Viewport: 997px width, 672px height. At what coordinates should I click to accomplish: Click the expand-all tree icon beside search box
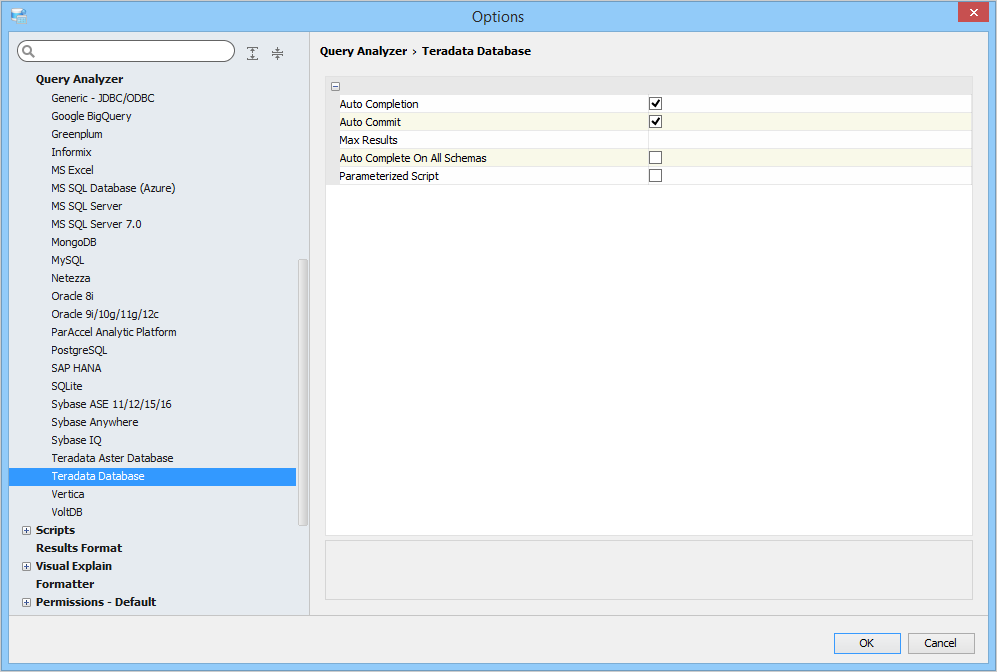(x=252, y=52)
